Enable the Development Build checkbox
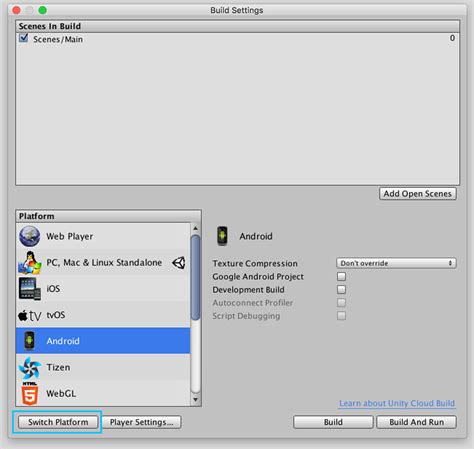 click(x=341, y=289)
